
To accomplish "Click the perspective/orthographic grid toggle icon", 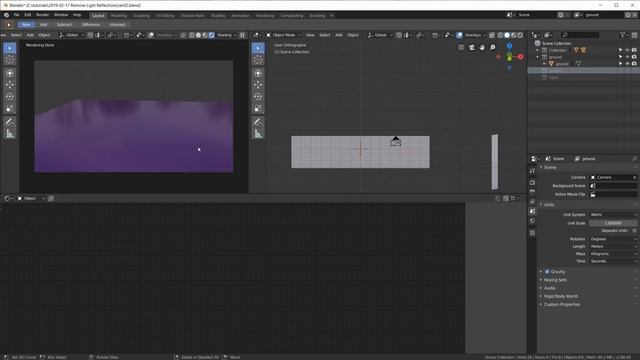I will (461, 47).
